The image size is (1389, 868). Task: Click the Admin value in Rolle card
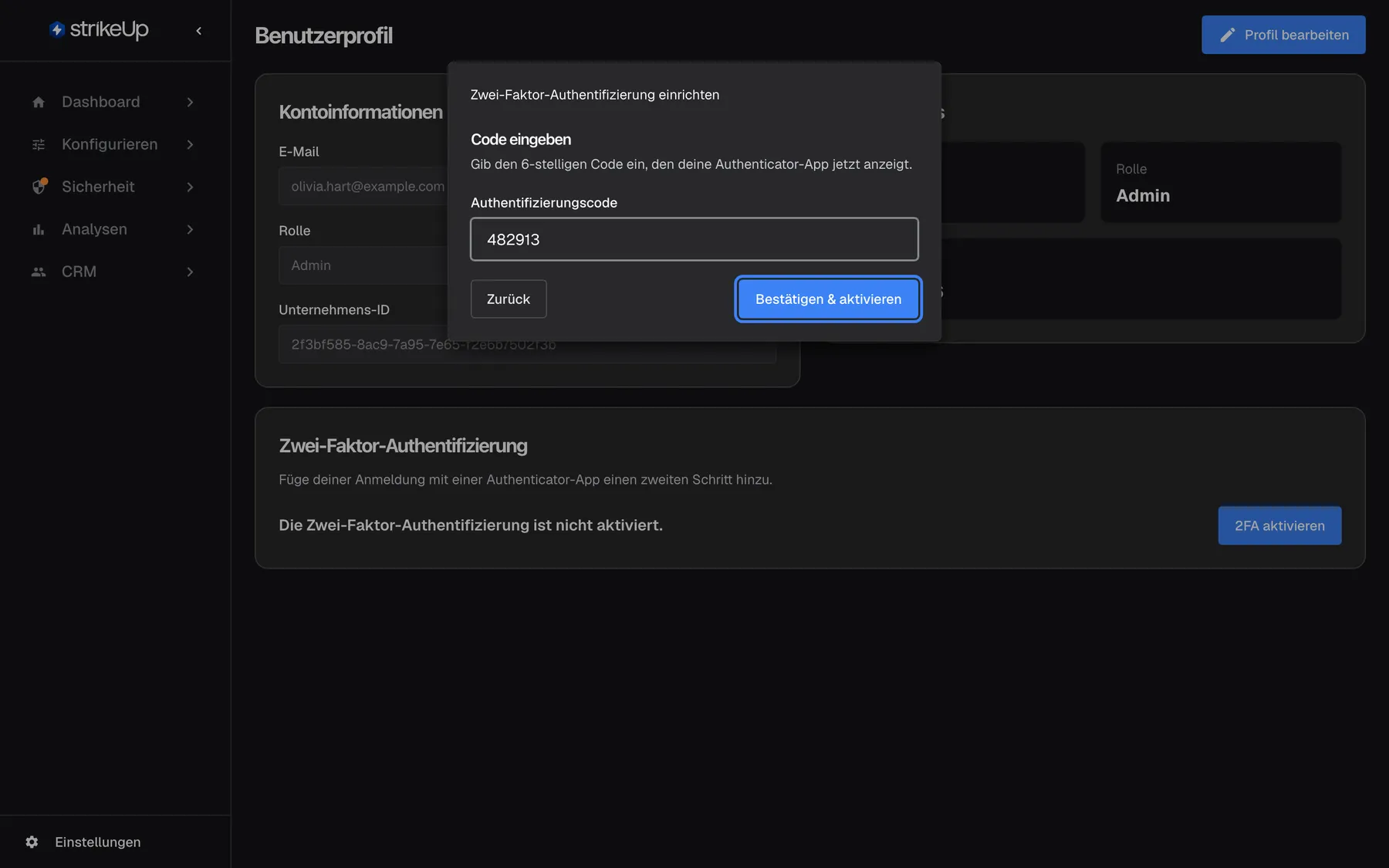(x=1143, y=195)
